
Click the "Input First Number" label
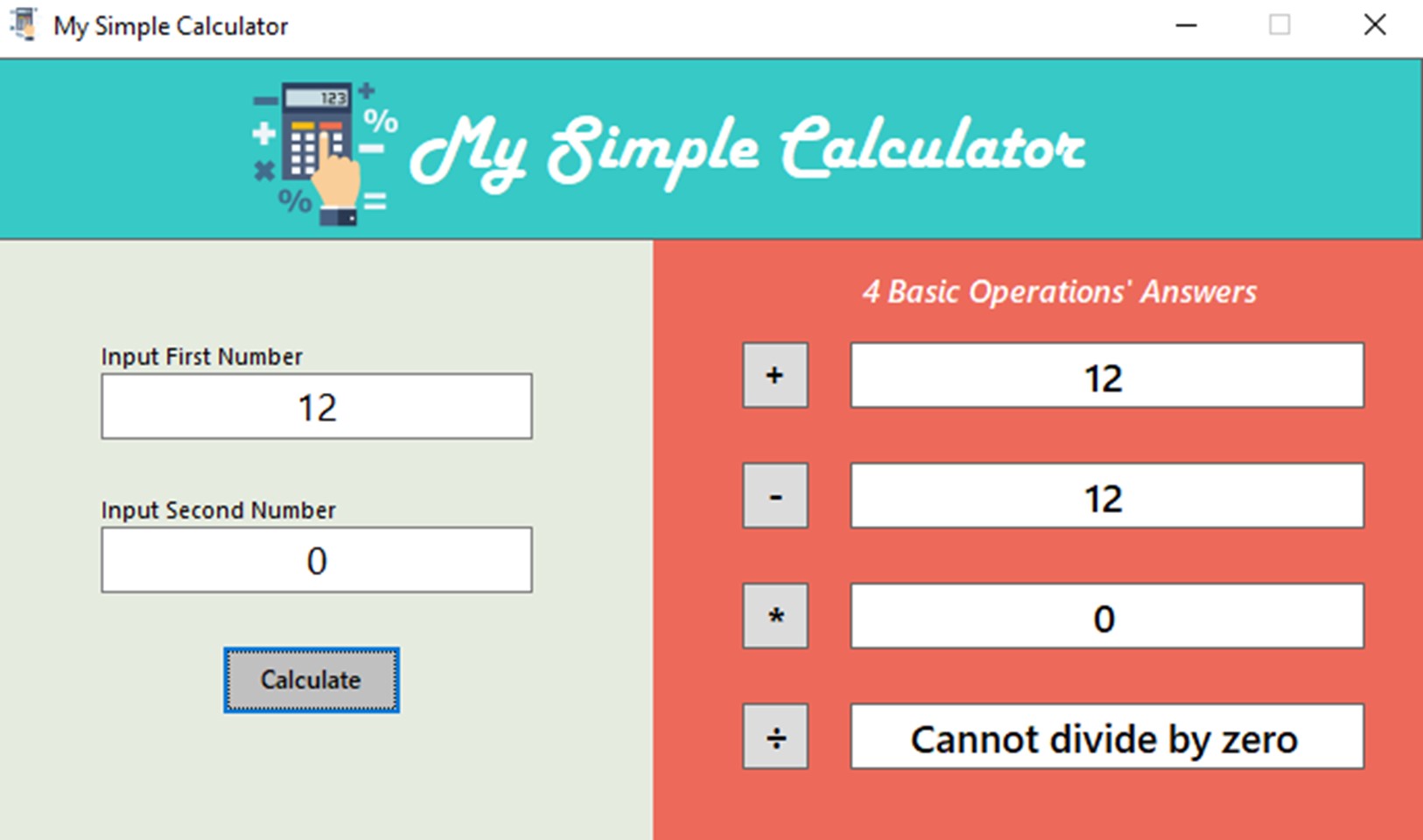point(201,357)
